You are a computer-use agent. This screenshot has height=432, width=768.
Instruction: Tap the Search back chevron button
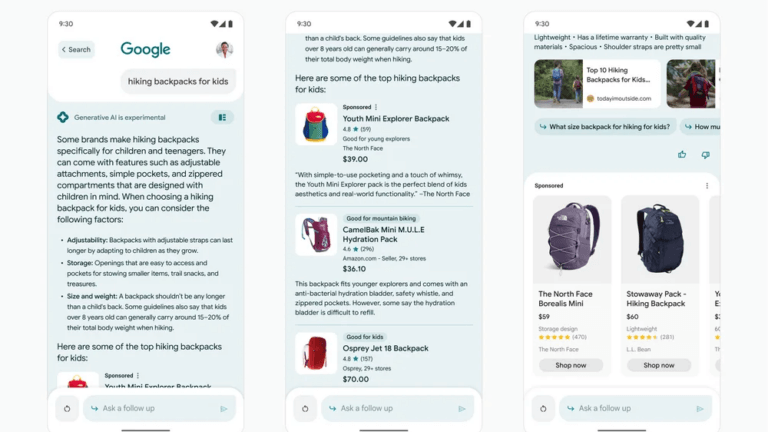75,49
